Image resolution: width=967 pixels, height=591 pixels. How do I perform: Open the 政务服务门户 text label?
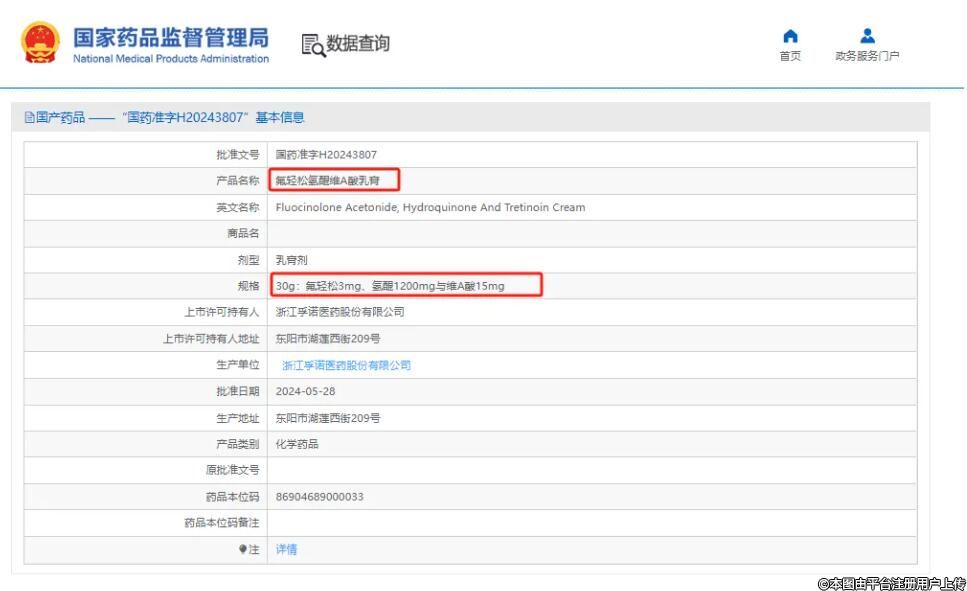tap(867, 56)
